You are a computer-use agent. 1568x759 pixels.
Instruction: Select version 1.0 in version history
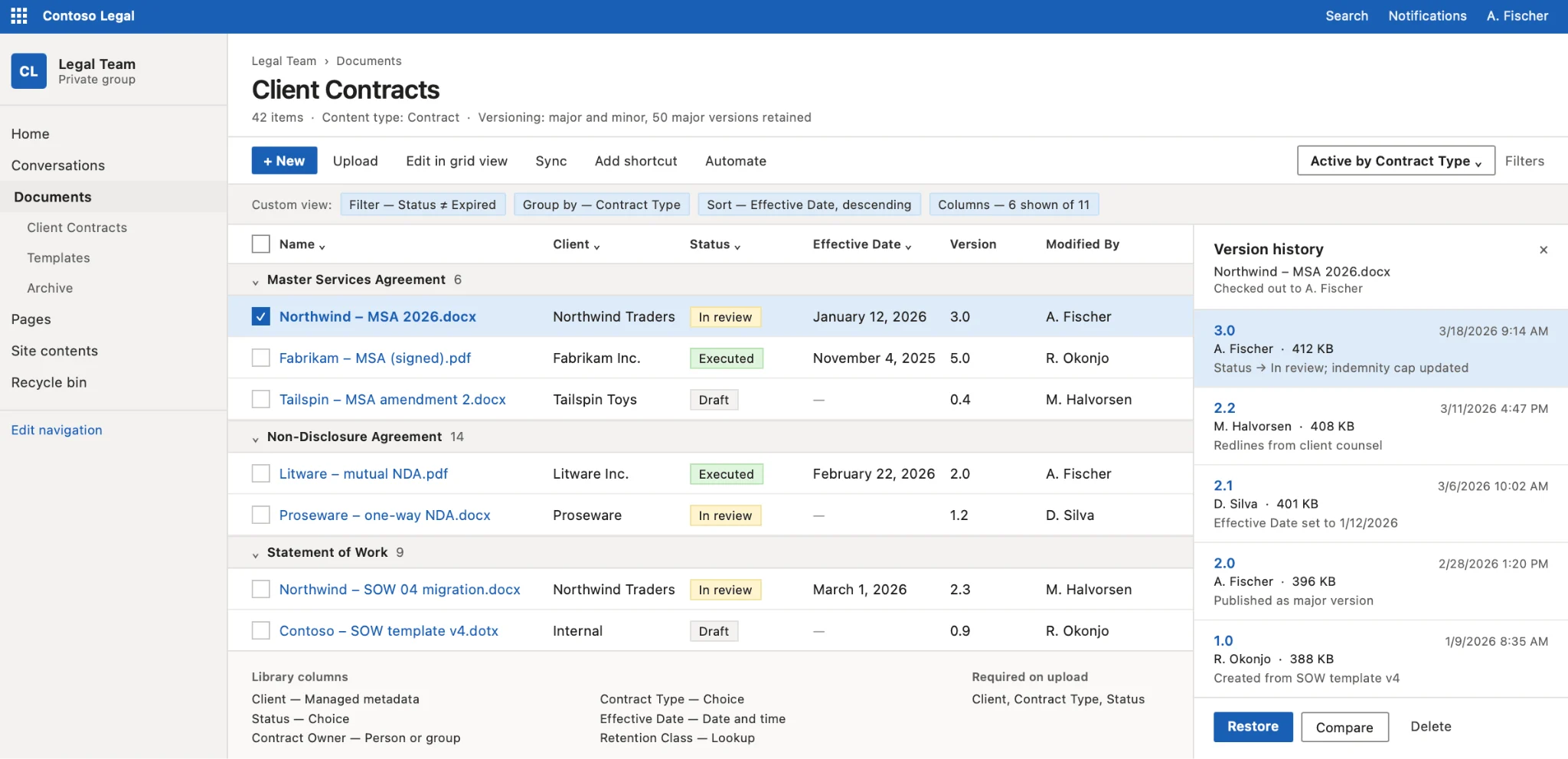point(1380,659)
